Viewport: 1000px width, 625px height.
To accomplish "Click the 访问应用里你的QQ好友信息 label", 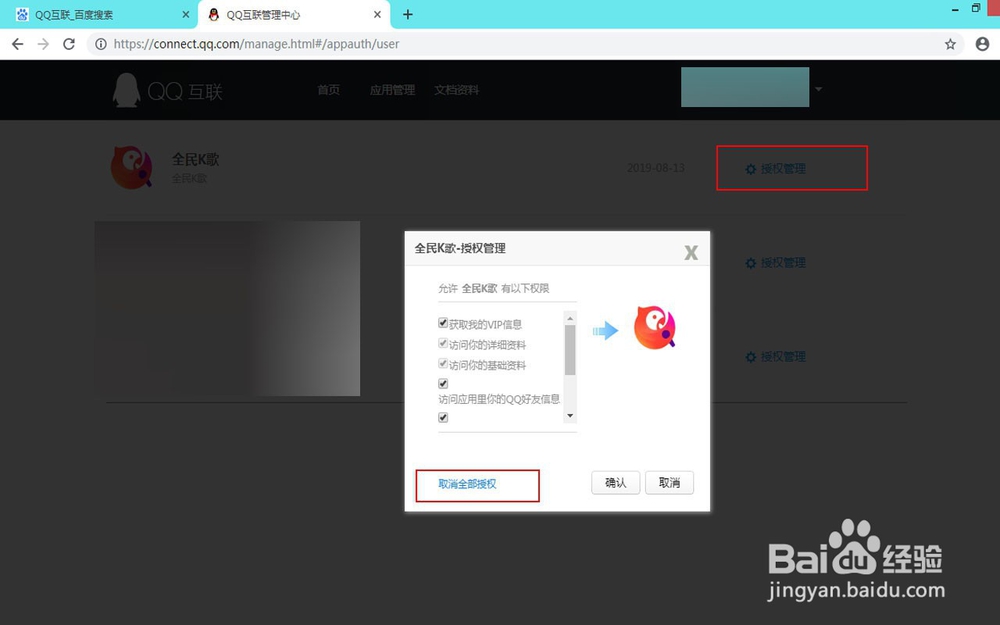I will click(x=499, y=399).
